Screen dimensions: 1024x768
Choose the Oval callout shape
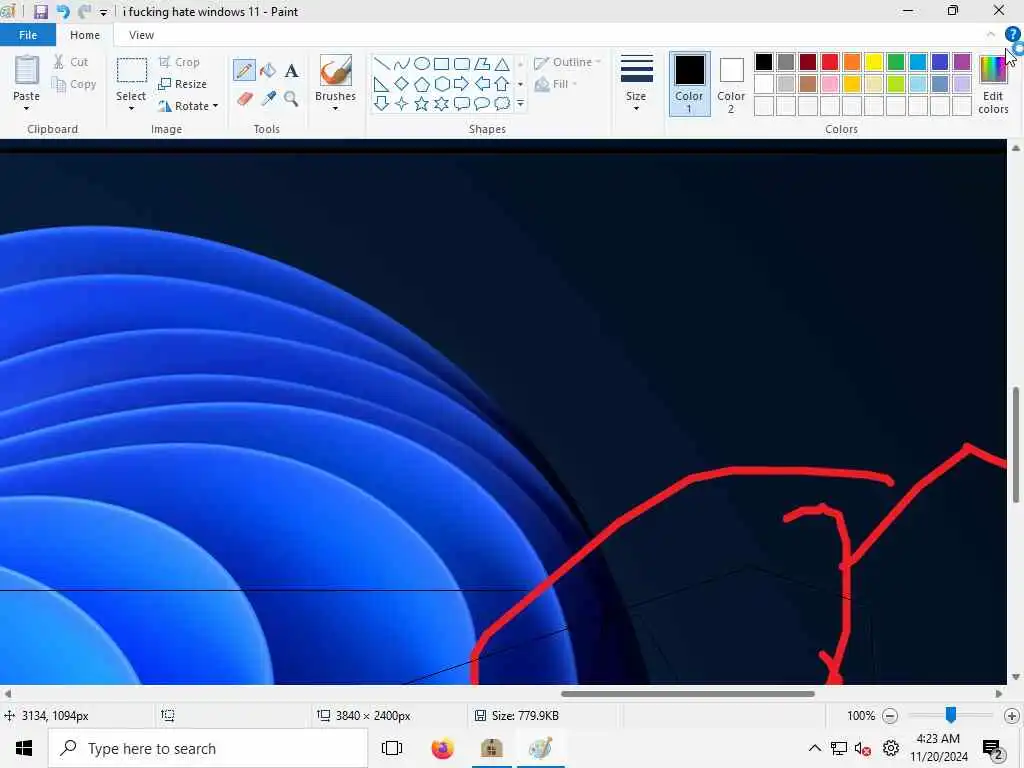click(x=482, y=103)
